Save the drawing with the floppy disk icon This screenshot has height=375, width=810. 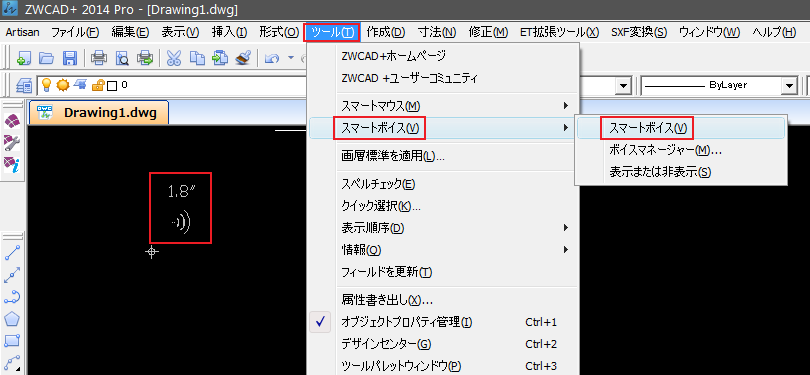pos(69,58)
